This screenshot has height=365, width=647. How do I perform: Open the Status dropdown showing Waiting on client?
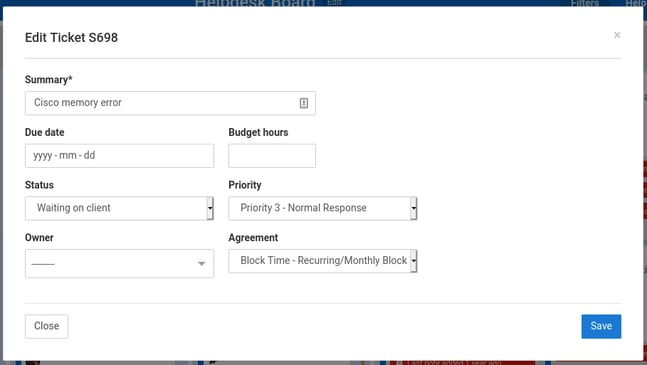119,208
